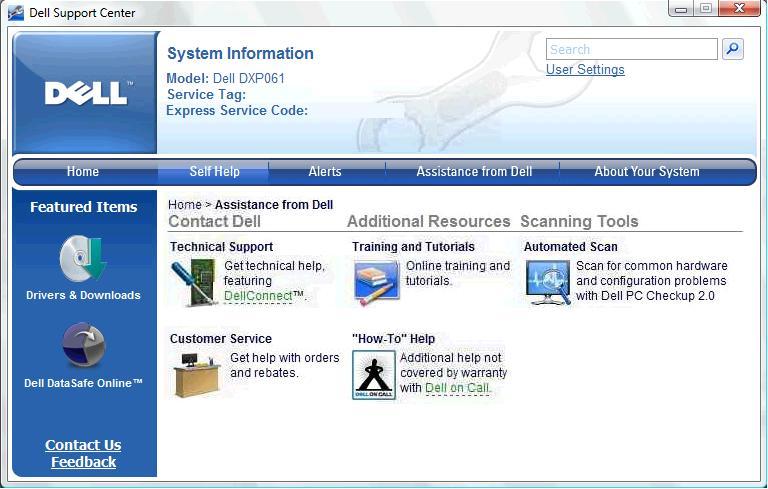
Task: Launch the Automated Scan magnifier icon
Action: click(547, 282)
